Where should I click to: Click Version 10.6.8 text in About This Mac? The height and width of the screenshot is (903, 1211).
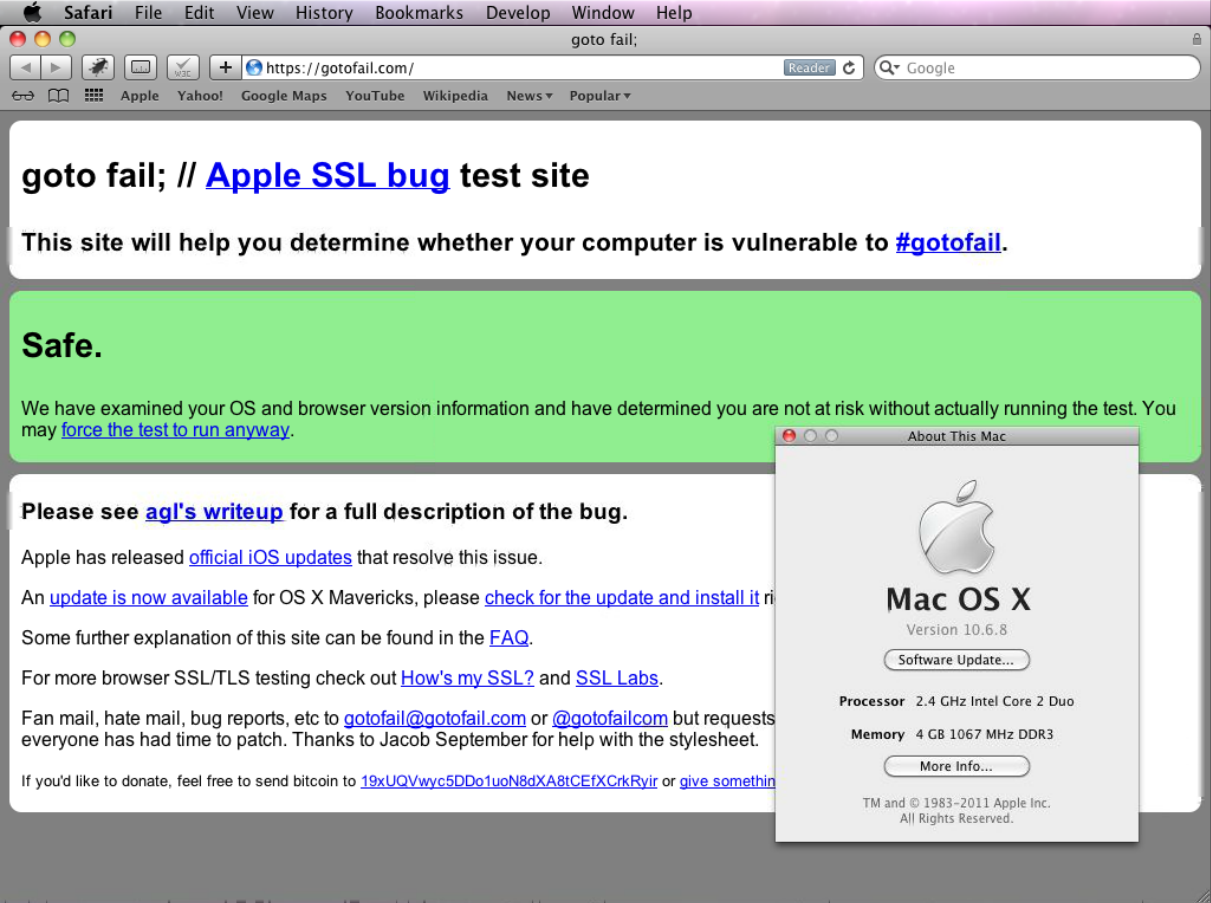coord(956,630)
